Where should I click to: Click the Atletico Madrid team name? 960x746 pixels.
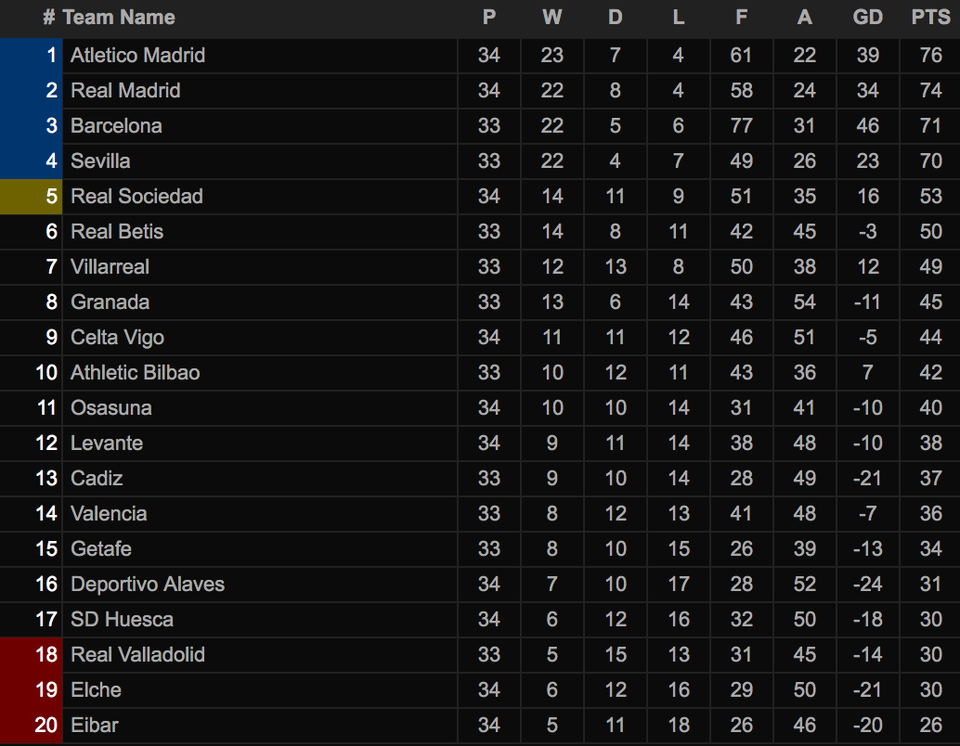click(138, 55)
